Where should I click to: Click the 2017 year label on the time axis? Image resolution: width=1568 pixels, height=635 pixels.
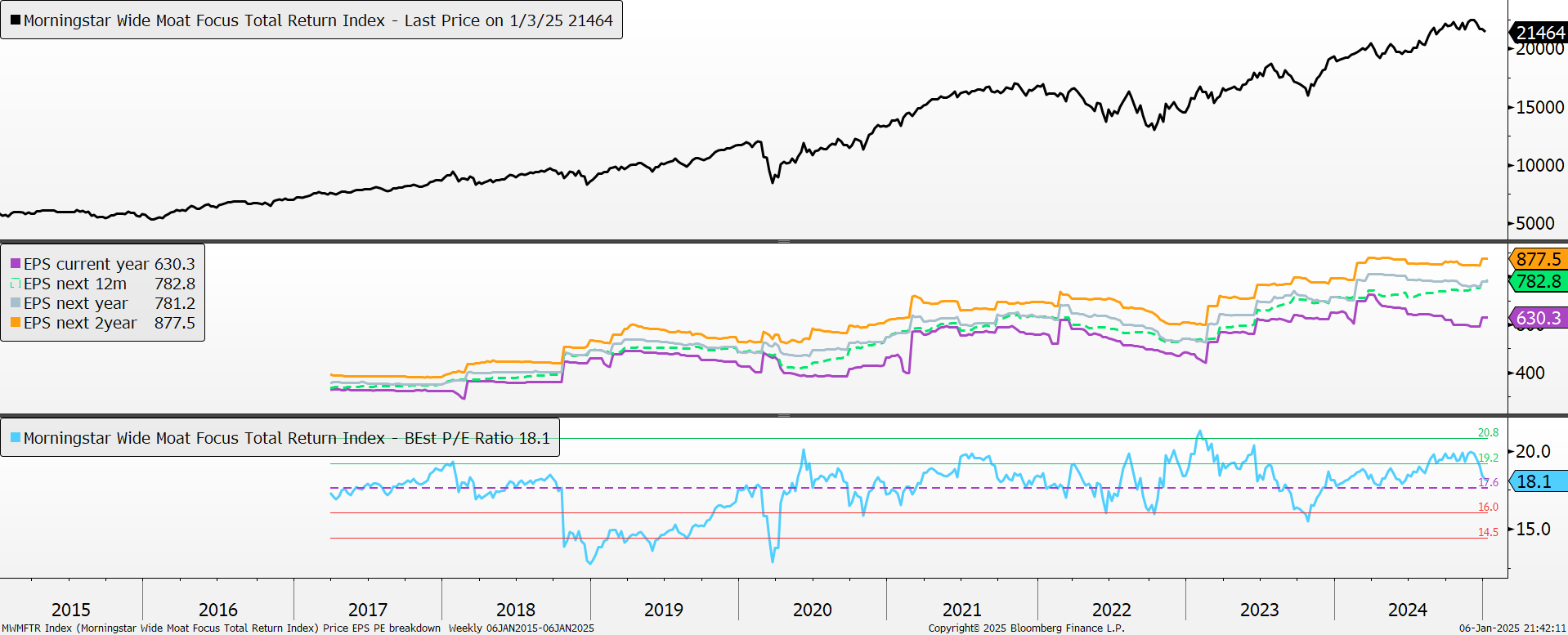[368, 610]
